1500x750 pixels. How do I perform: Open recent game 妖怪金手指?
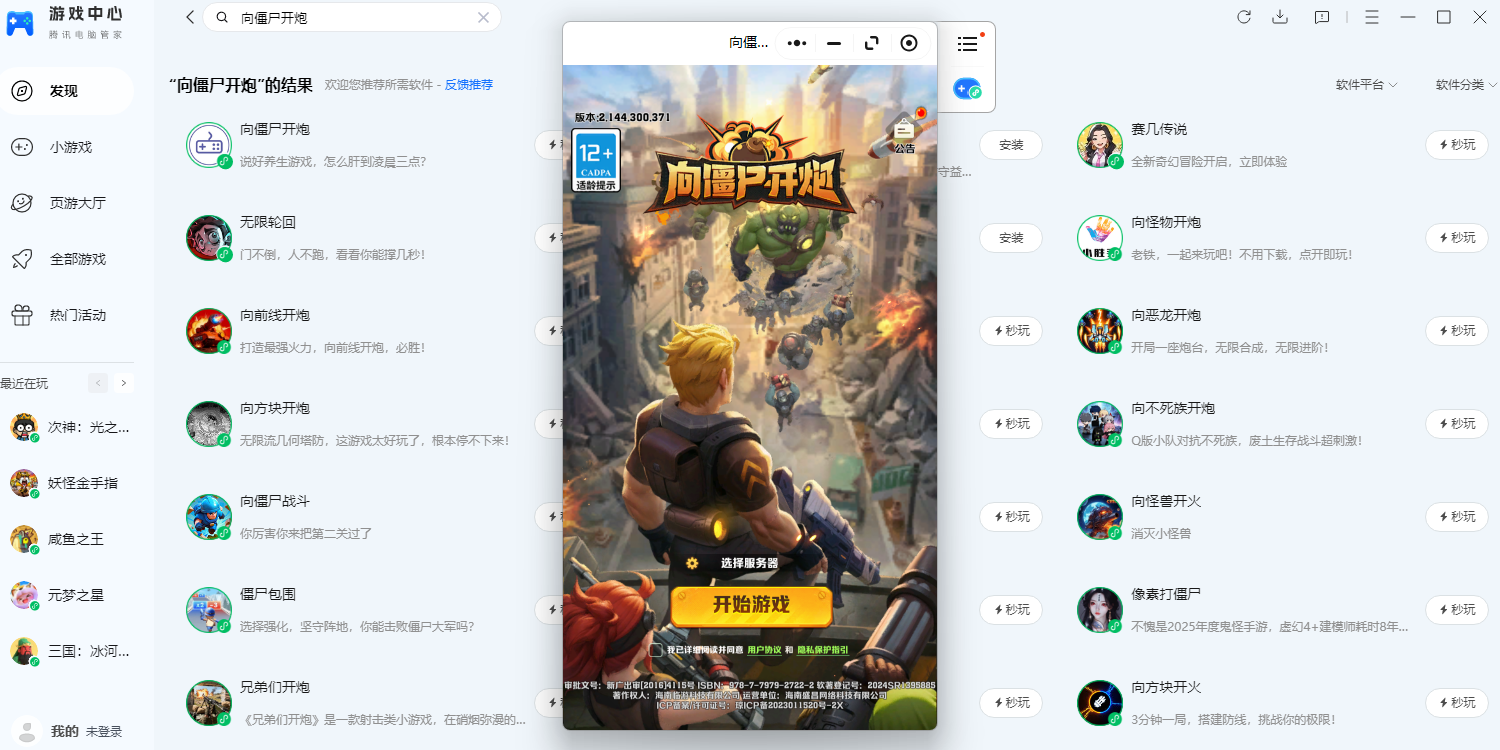click(x=65, y=483)
